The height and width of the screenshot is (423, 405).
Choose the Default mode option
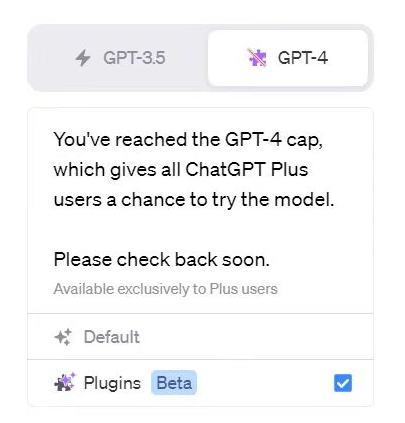[x=200, y=337]
